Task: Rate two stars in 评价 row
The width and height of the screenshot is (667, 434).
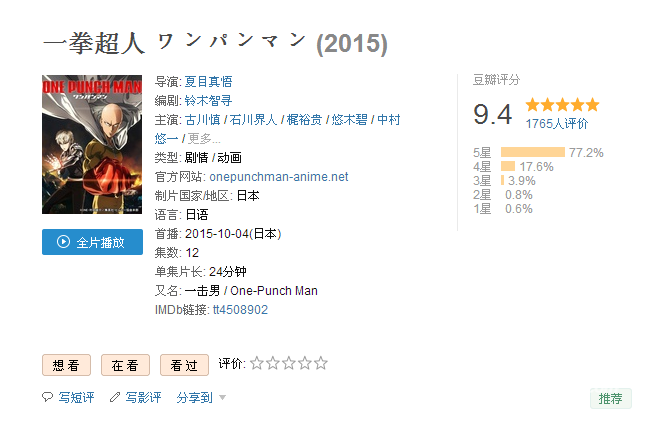Action: pyautogui.click(x=273, y=363)
